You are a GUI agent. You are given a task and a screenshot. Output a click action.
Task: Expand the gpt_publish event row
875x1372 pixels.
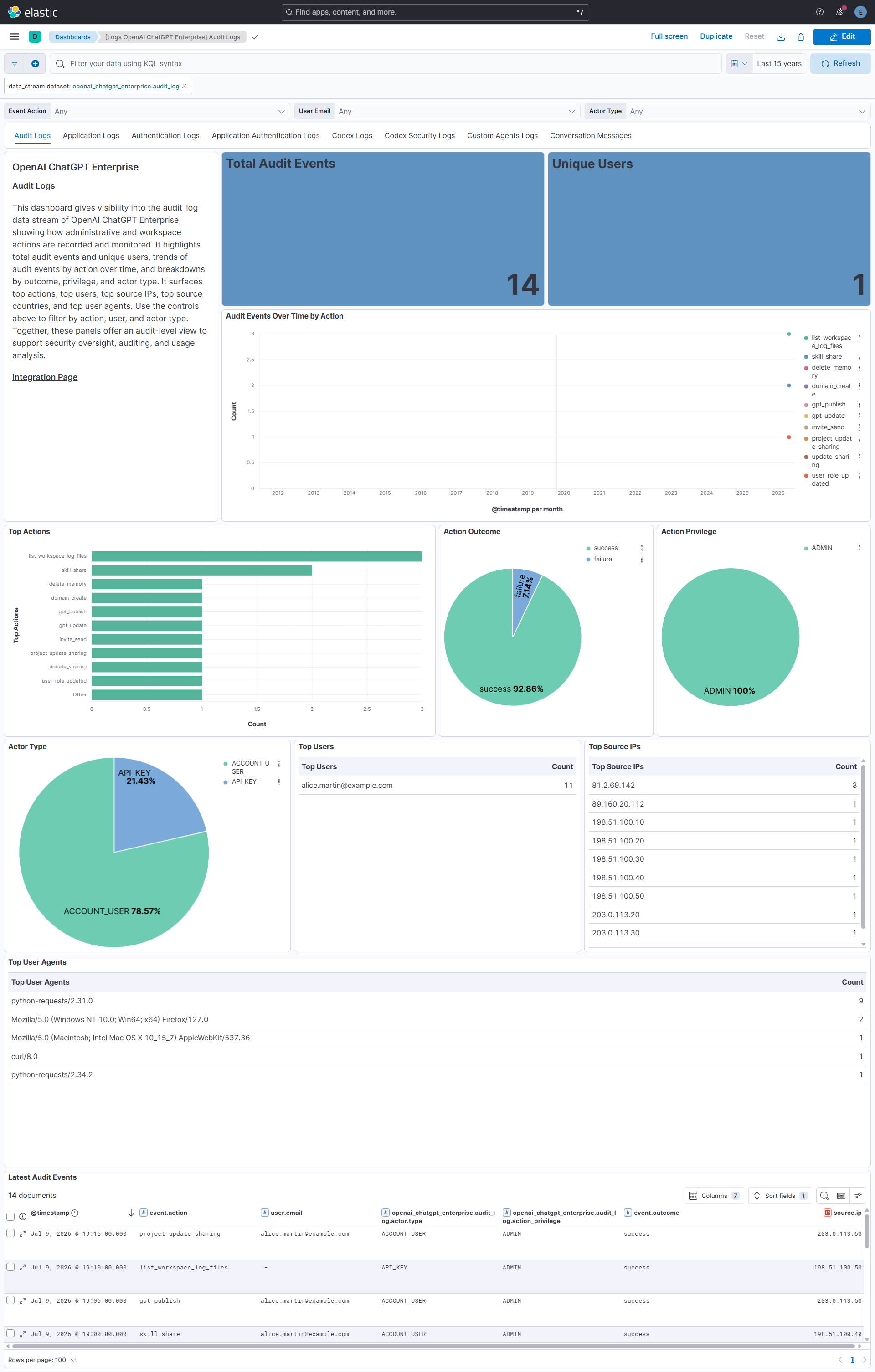(23, 1301)
